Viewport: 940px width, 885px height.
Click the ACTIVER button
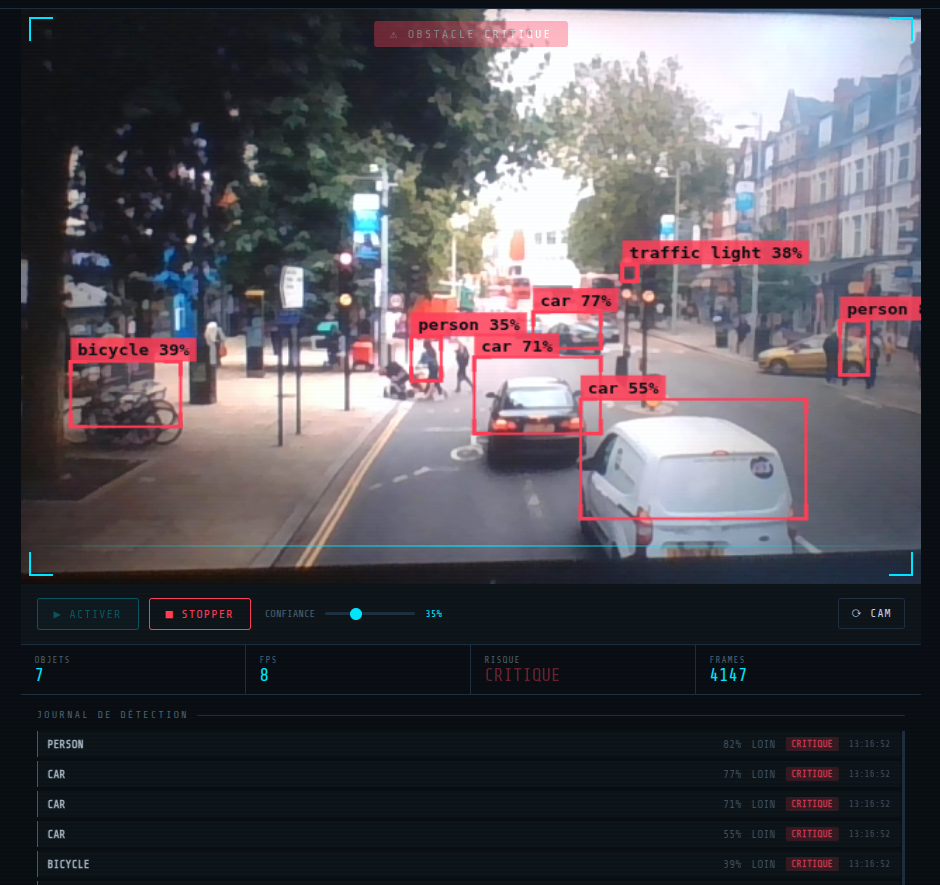point(88,614)
